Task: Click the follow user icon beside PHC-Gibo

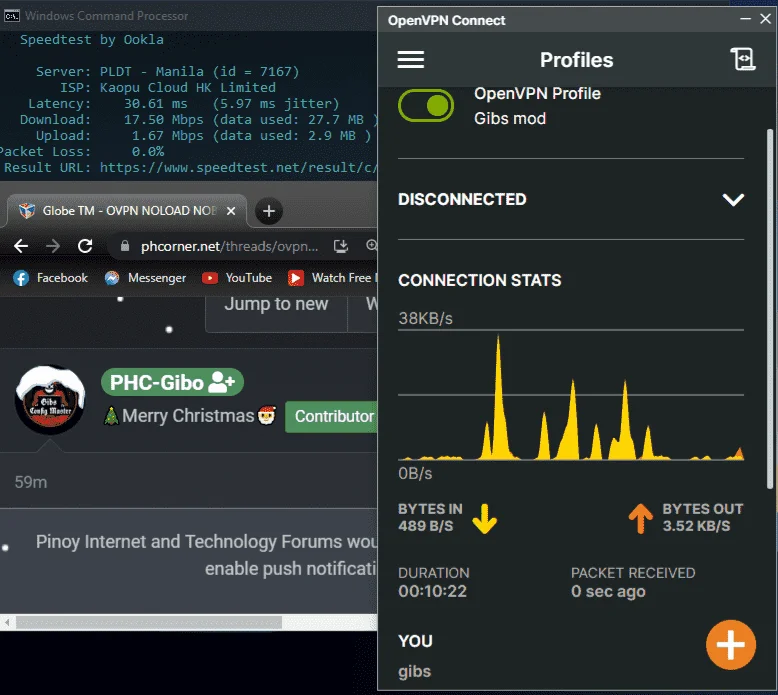Action: (x=221, y=382)
